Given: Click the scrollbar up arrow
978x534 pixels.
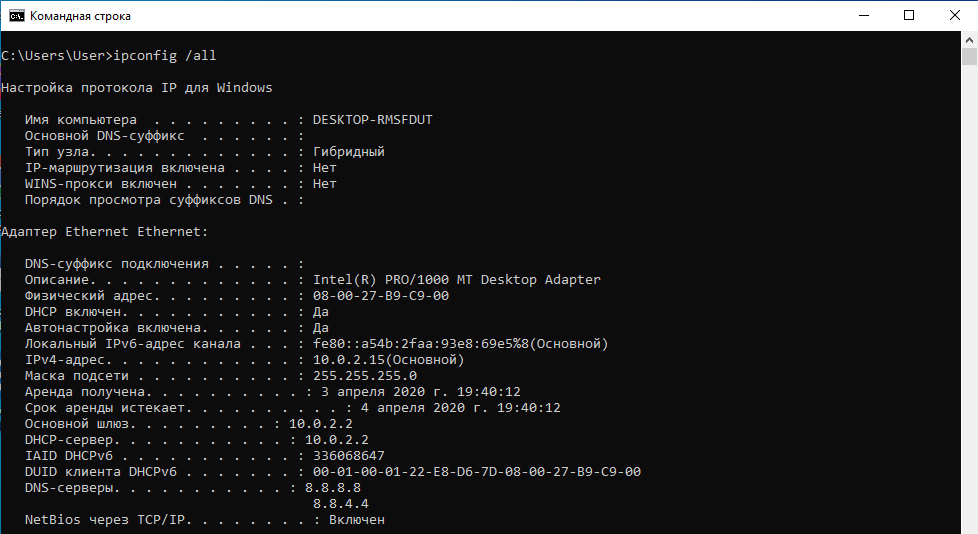Looking at the screenshot, I should 969,40.
